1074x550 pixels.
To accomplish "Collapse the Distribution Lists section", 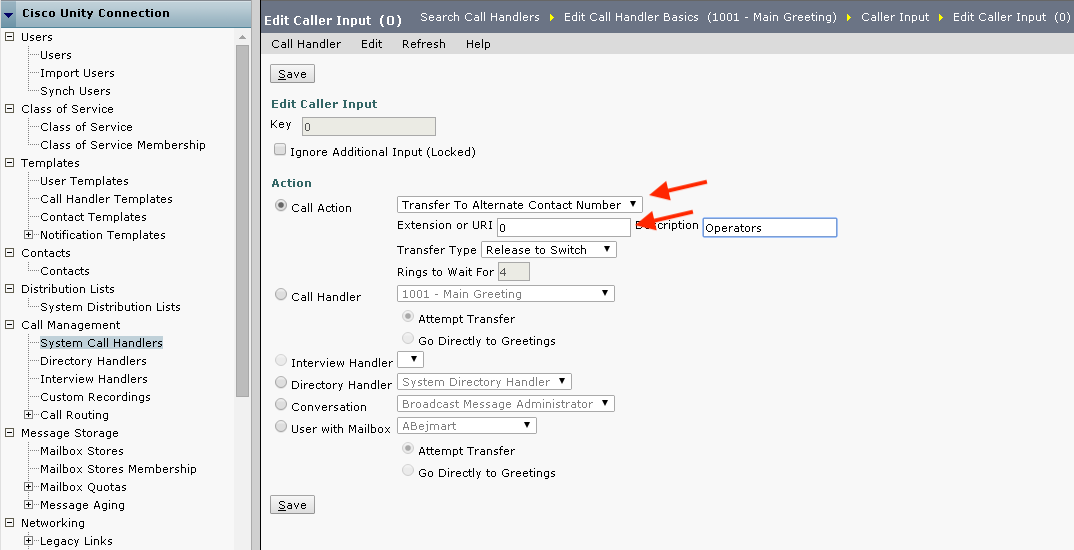I will tap(10, 288).
